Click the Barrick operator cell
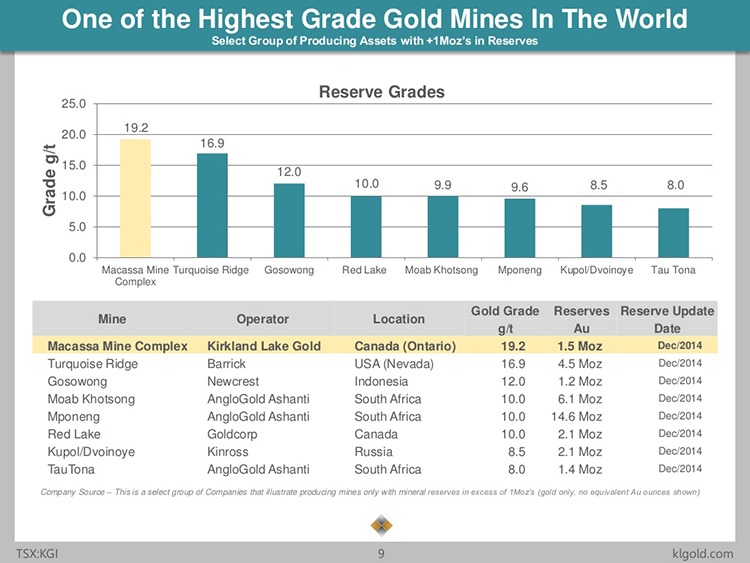 tap(226, 364)
